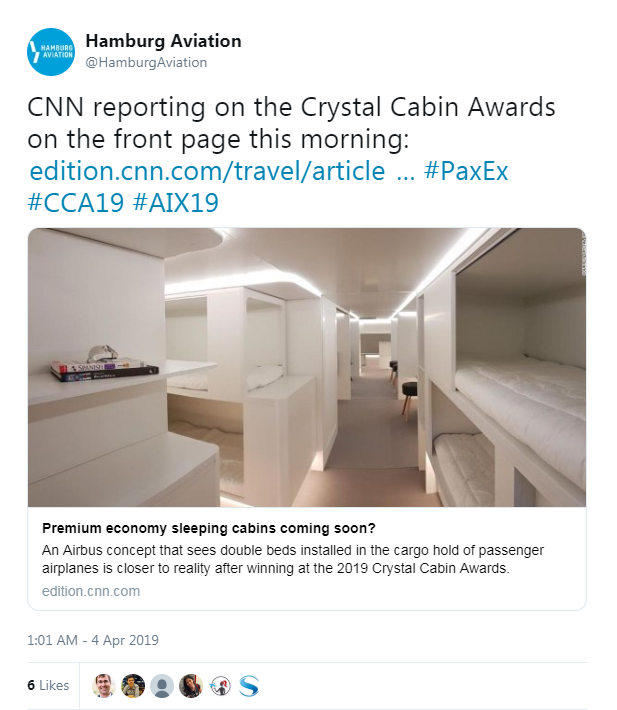This screenshot has height=710, width=617.
Task: Open the gray default liker avatar
Action: [162, 686]
